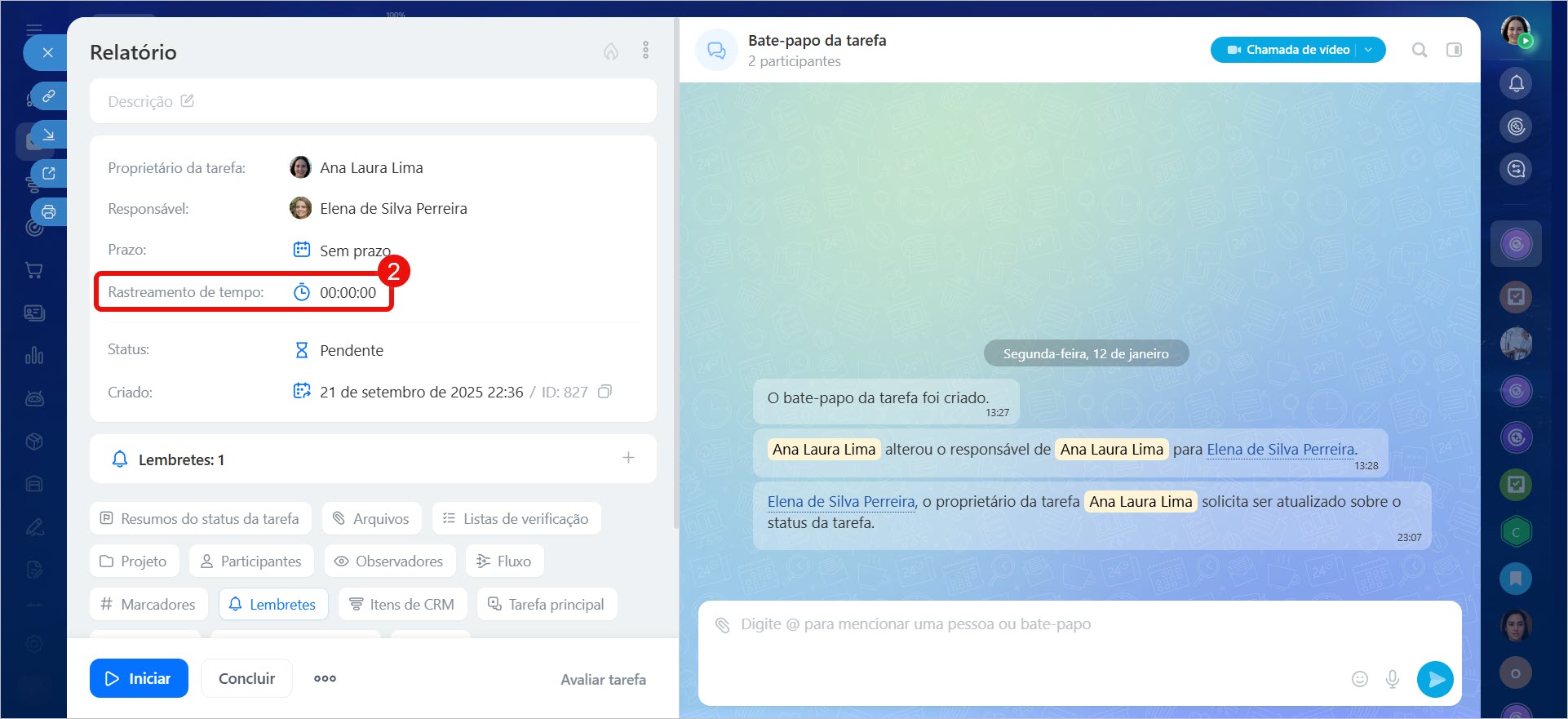Click the fire priority icon
Screen dimensions: 1568x719
coord(610,51)
